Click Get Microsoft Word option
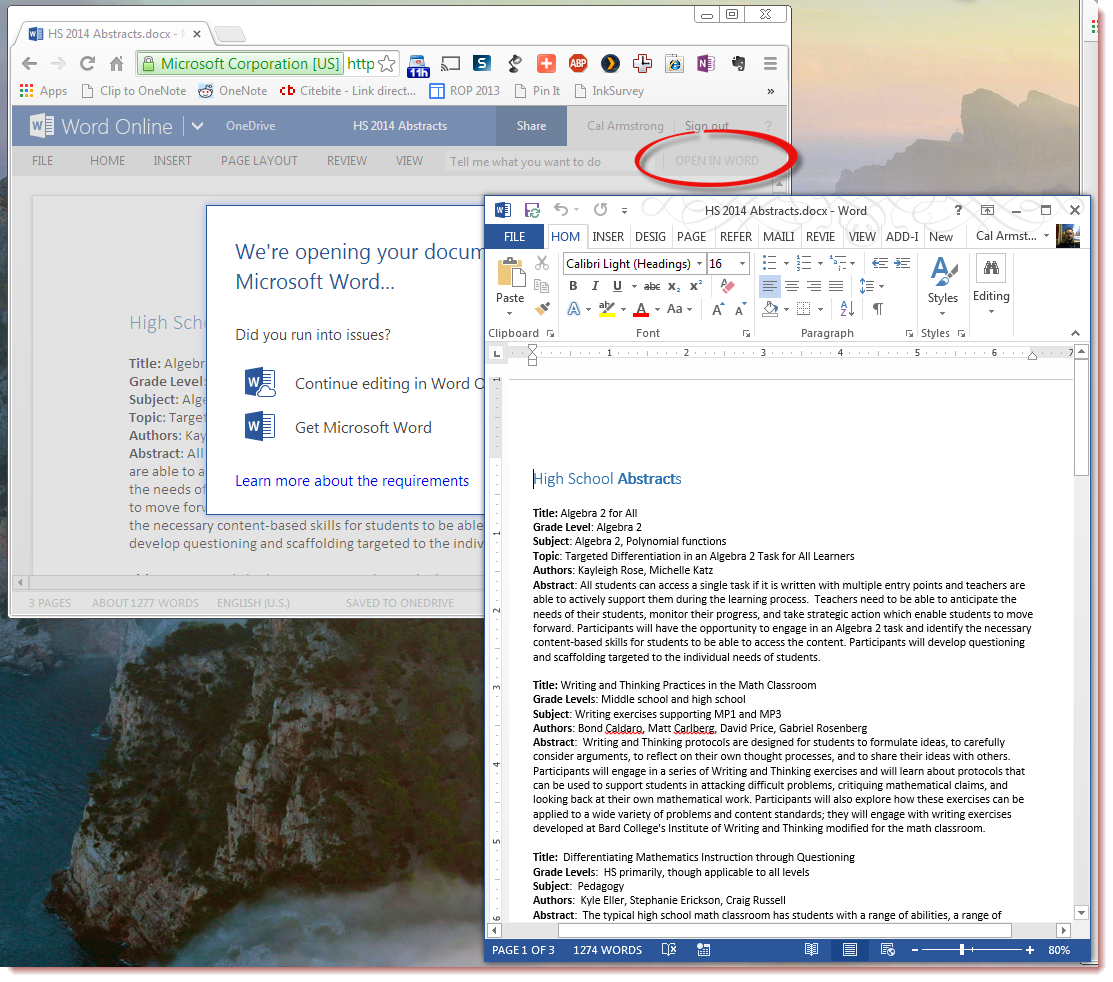The height and width of the screenshot is (982, 1113). pos(339,427)
